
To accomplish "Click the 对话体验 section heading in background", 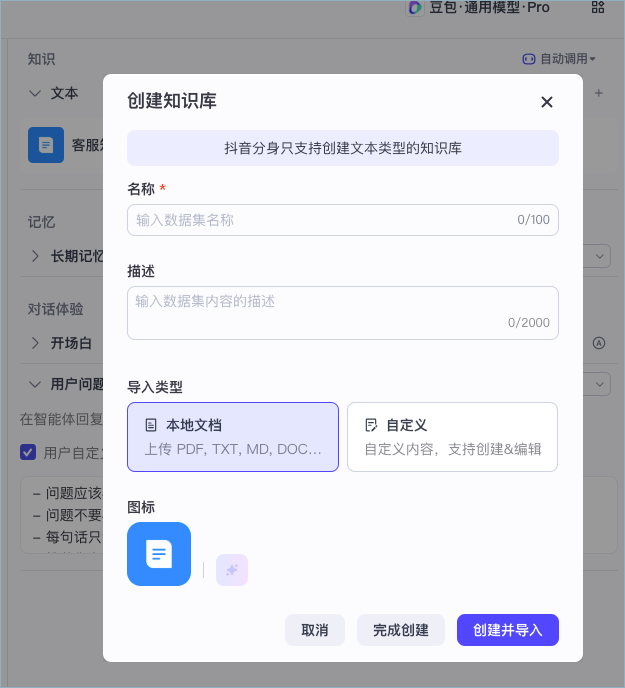I will pyautogui.click(x=55, y=309).
